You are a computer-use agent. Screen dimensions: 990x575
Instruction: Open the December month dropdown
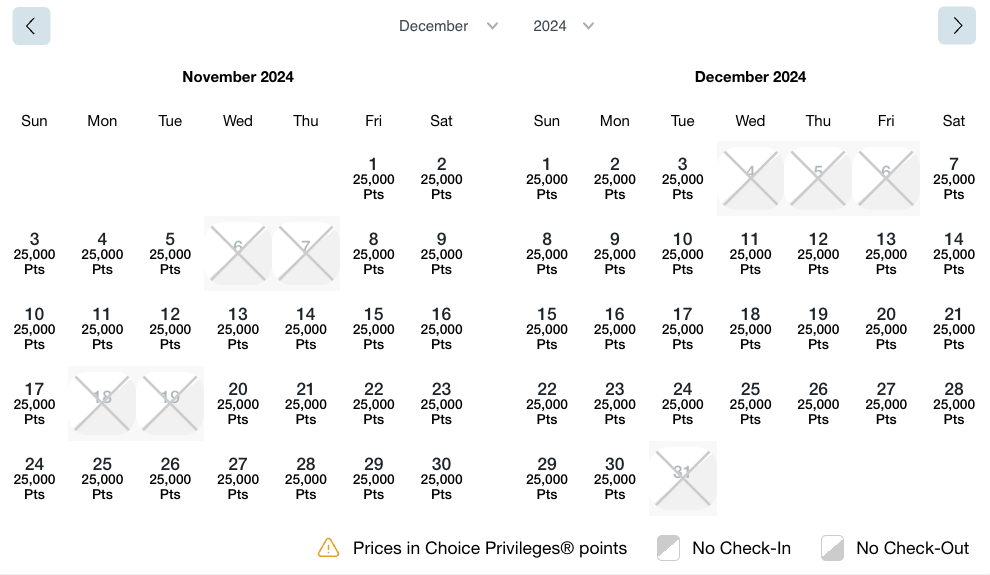448,26
